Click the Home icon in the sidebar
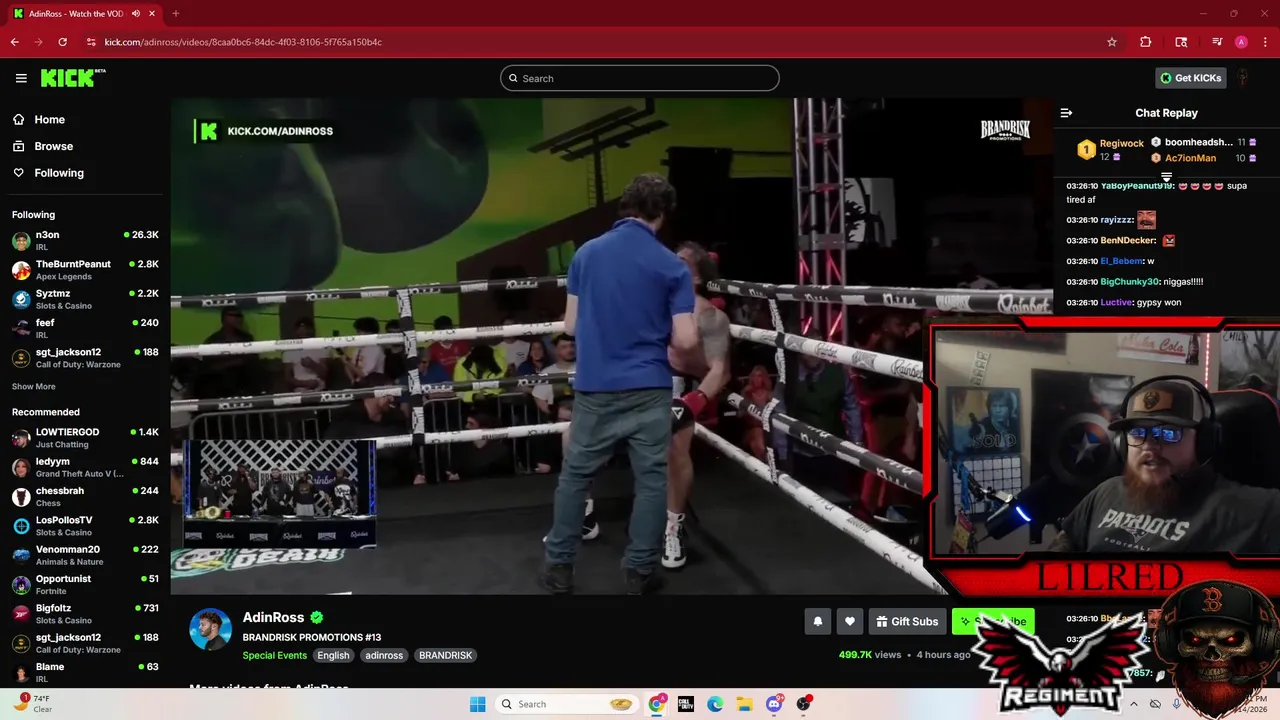 [19, 119]
